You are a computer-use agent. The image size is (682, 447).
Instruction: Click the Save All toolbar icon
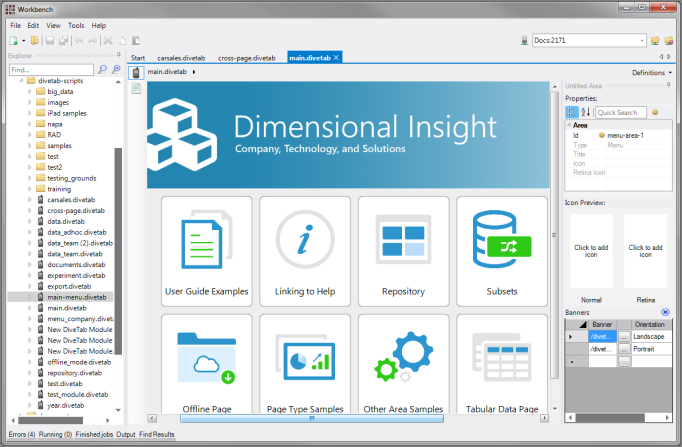[x=64, y=40]
